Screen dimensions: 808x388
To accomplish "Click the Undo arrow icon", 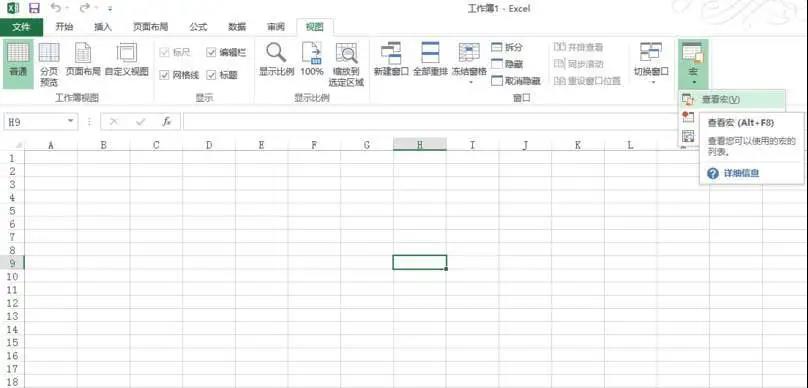I will tap(56, 8).
